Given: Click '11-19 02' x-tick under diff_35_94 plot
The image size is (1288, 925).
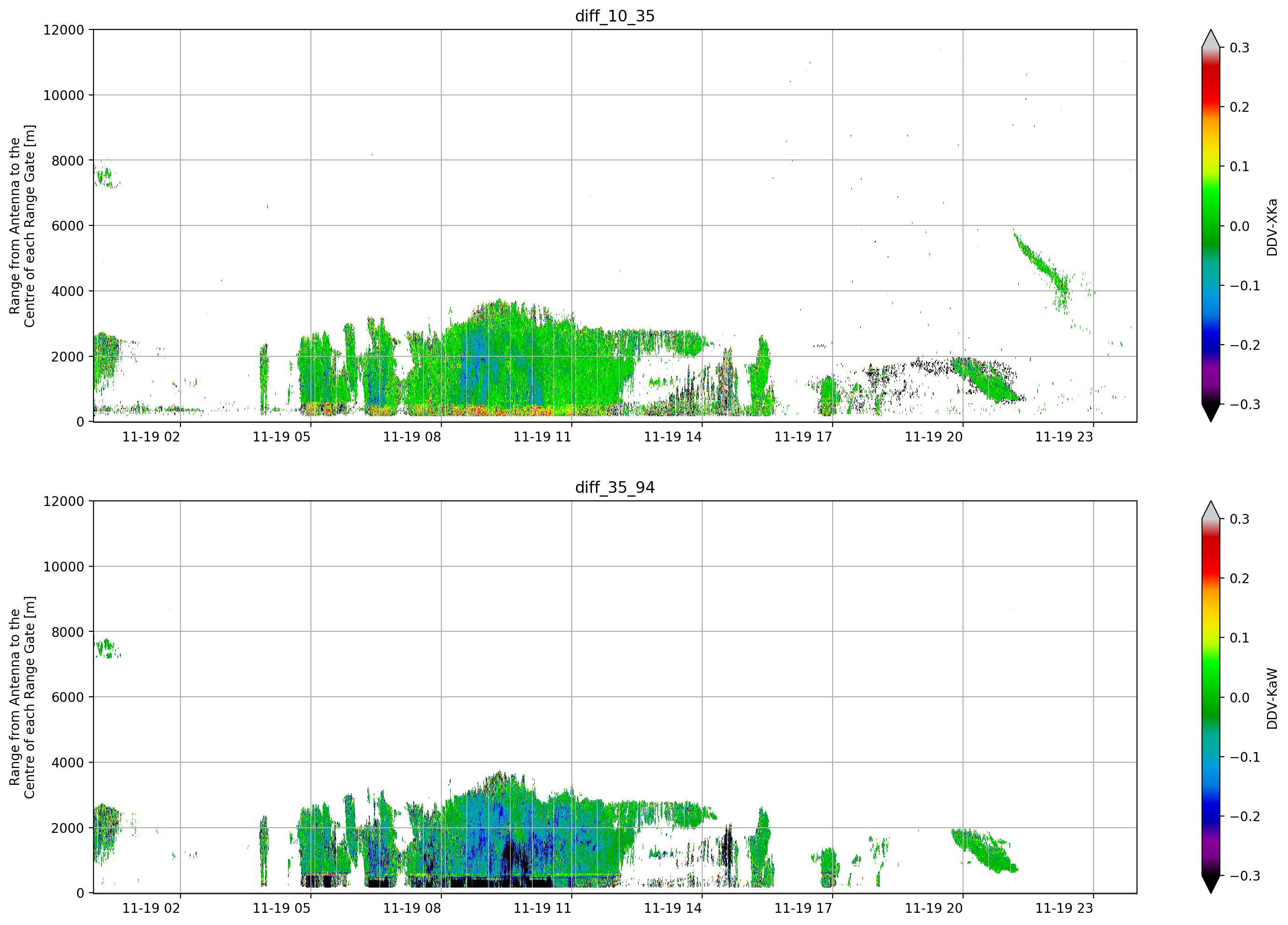Looking at the screenshot, I should tap(151, 908).
